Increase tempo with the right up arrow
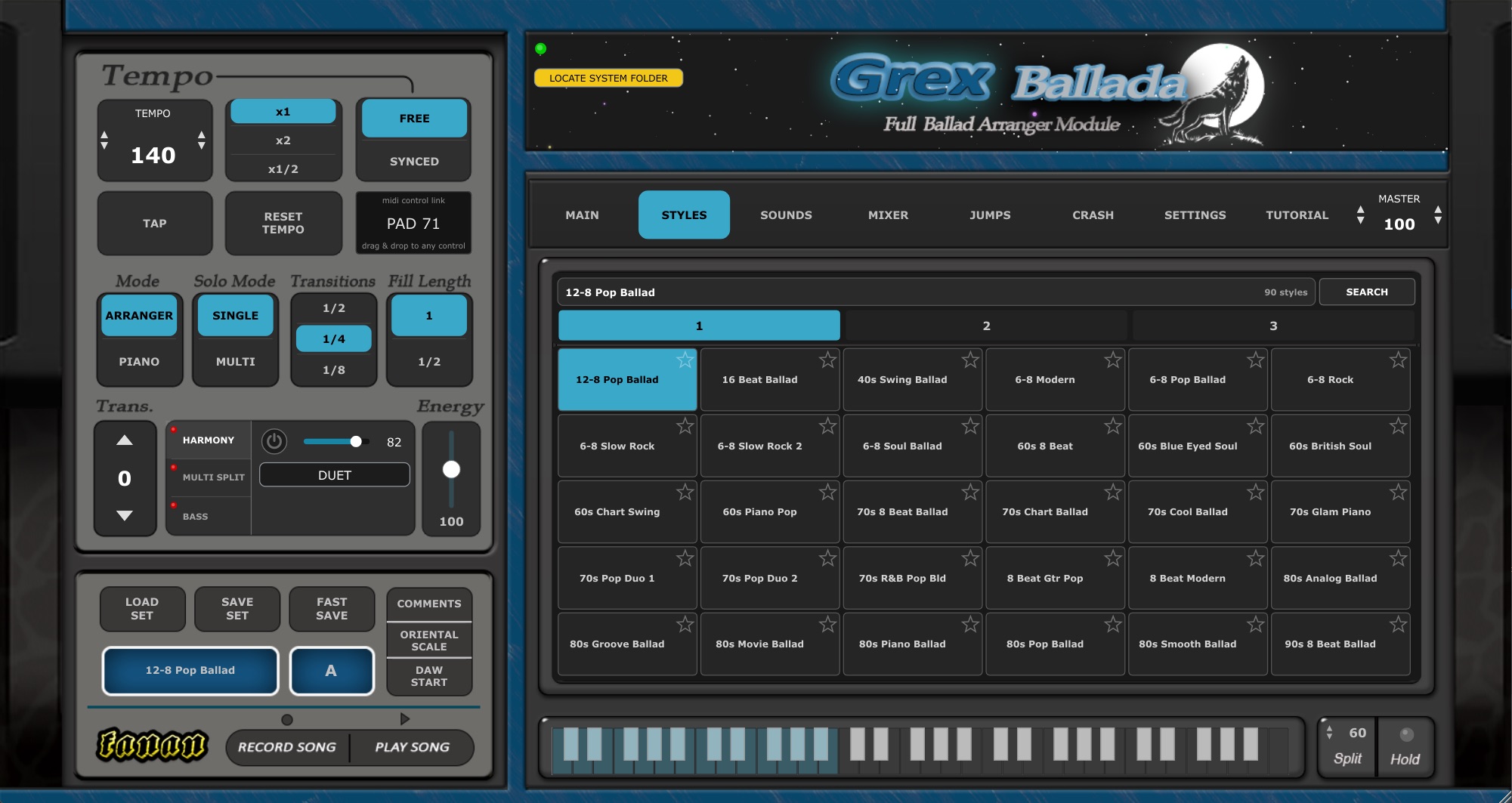 pyautogui.click(x=202, y=134)
